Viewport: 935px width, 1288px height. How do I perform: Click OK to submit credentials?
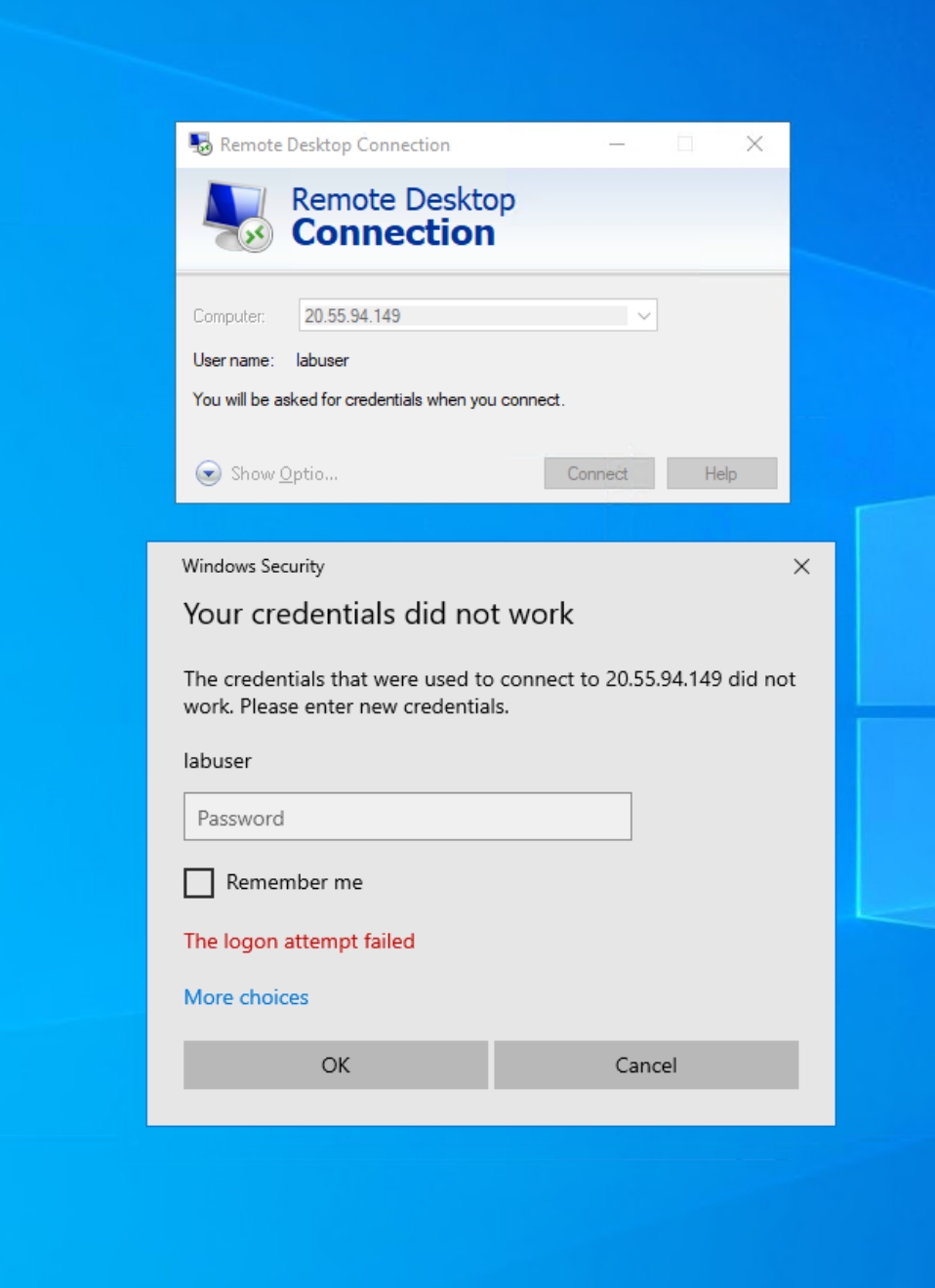click(x=336, y=1065)
